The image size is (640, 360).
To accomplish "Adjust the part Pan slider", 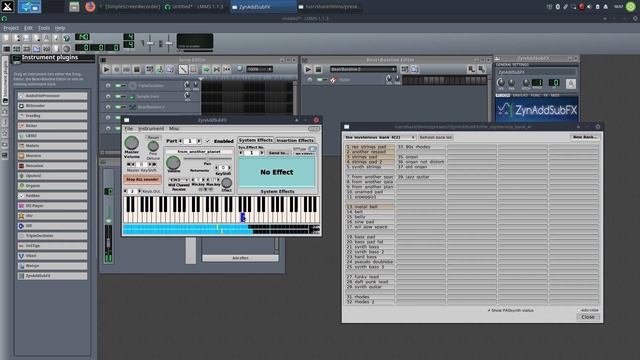I will 207,159.
